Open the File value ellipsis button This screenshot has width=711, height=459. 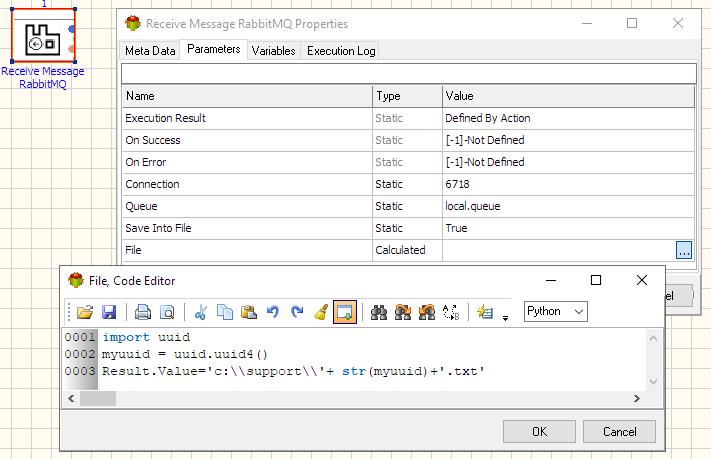(684, 250)
